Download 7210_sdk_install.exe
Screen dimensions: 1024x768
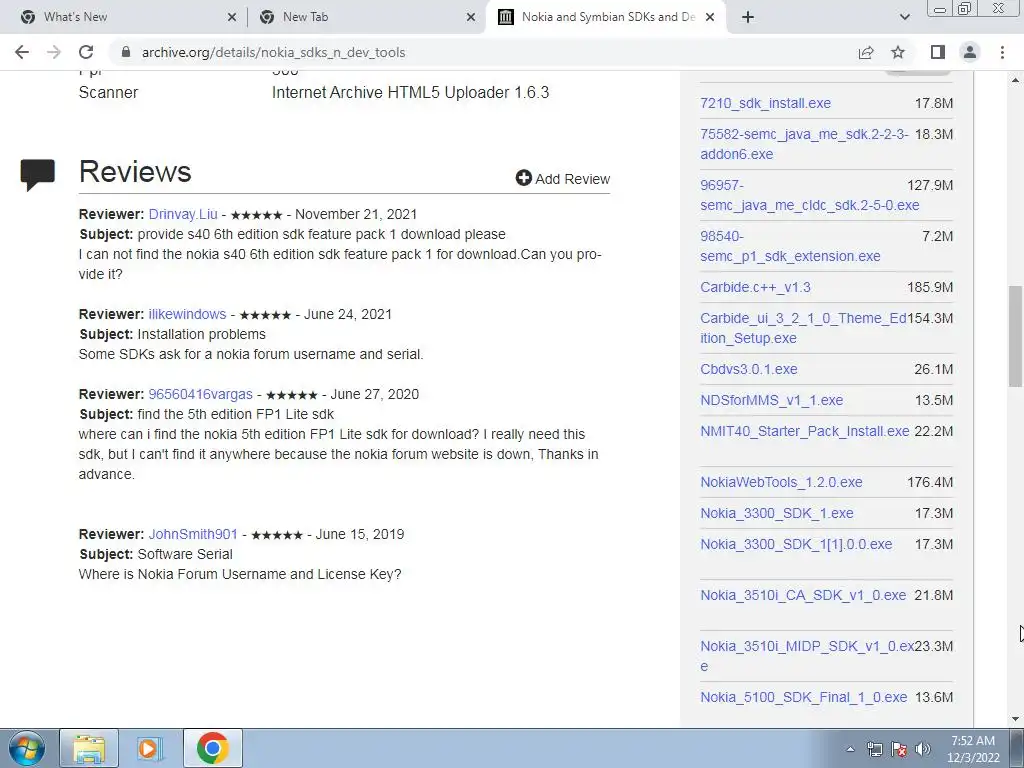tap(765, 103)
